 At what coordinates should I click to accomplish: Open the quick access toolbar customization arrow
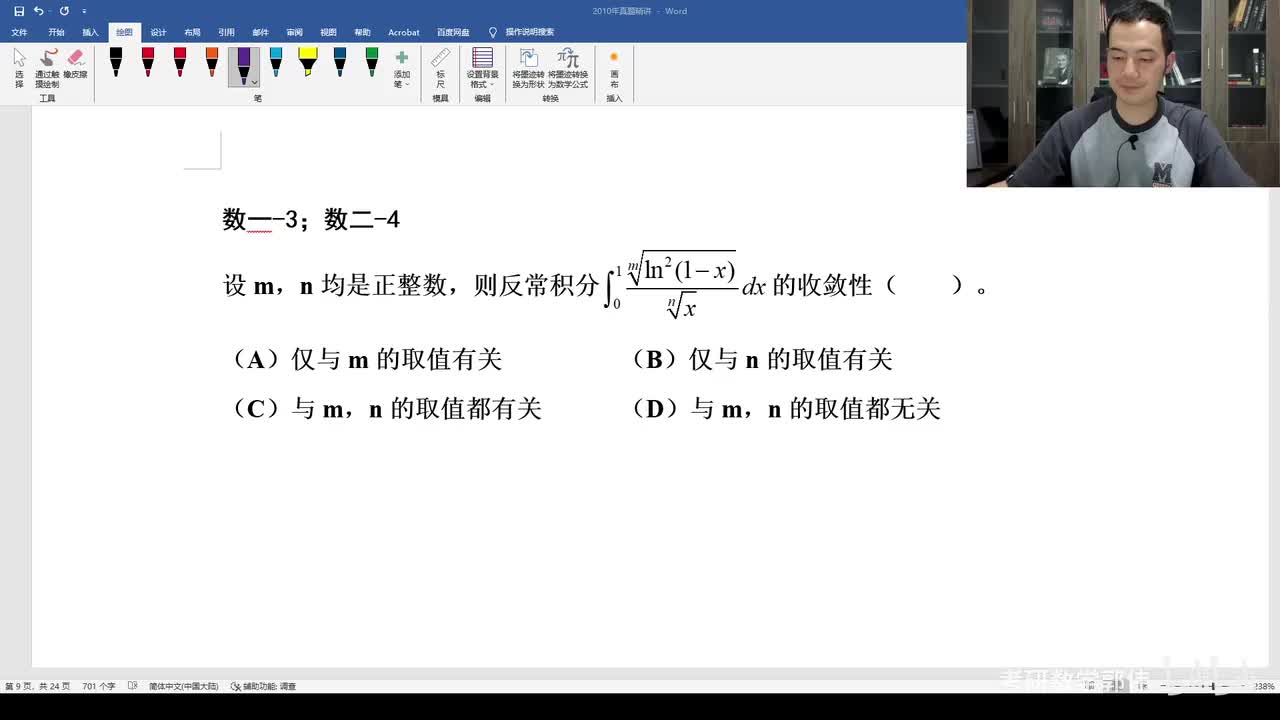click(85, 11)
